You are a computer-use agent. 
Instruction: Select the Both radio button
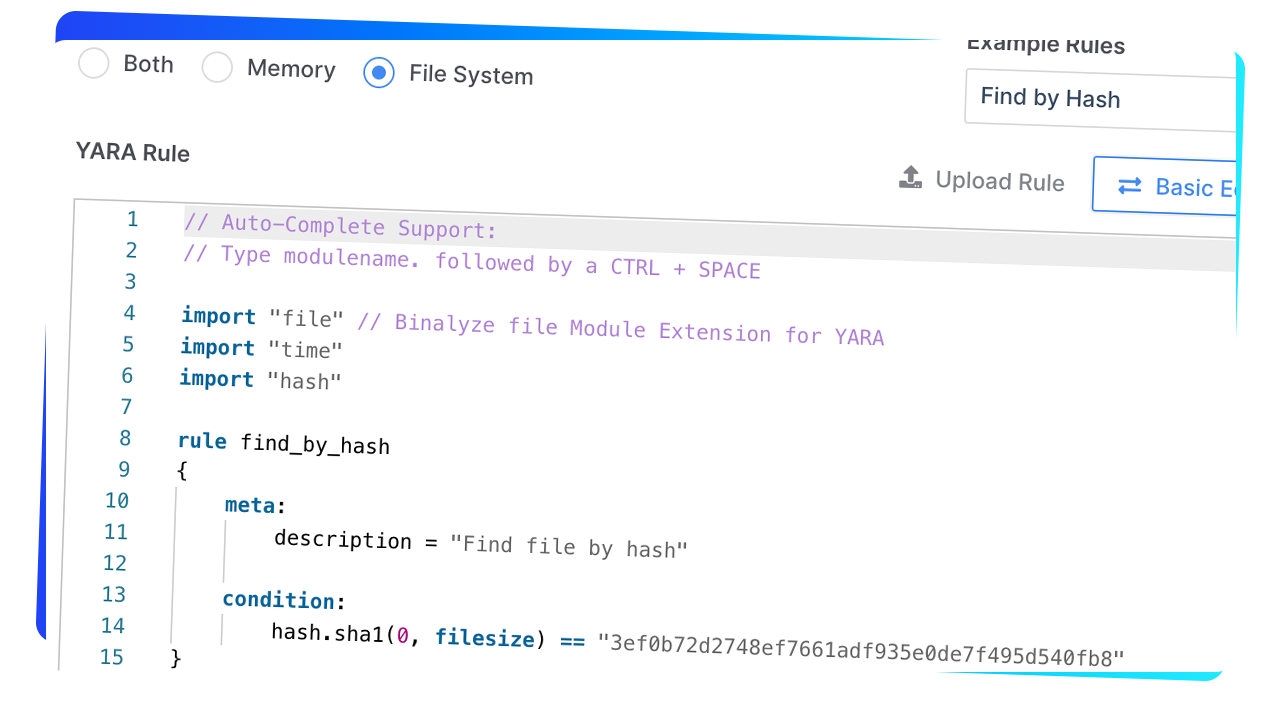93,65
